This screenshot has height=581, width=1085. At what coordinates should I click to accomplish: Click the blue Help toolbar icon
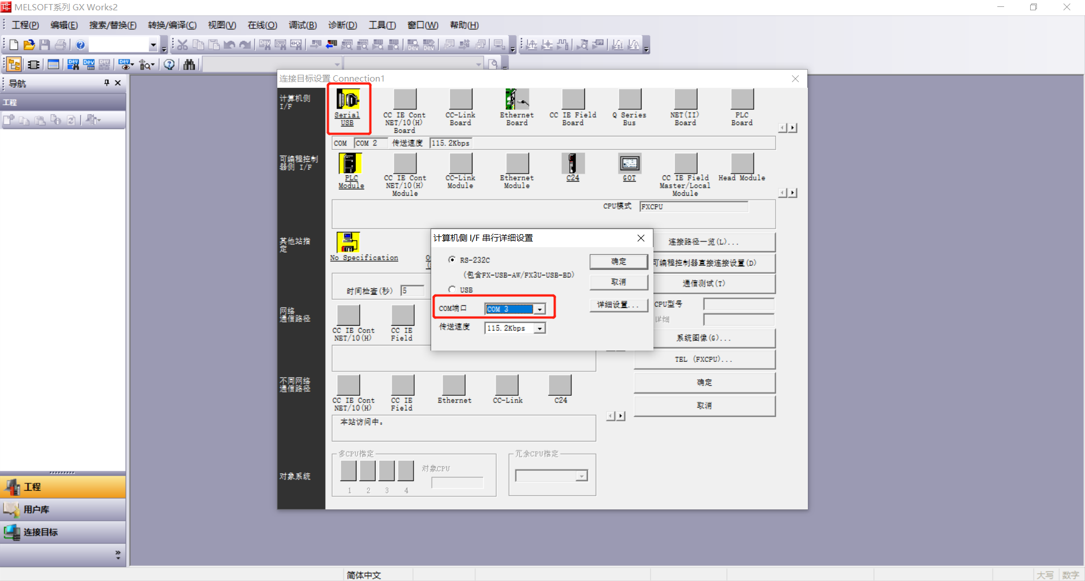pos(80,45)
